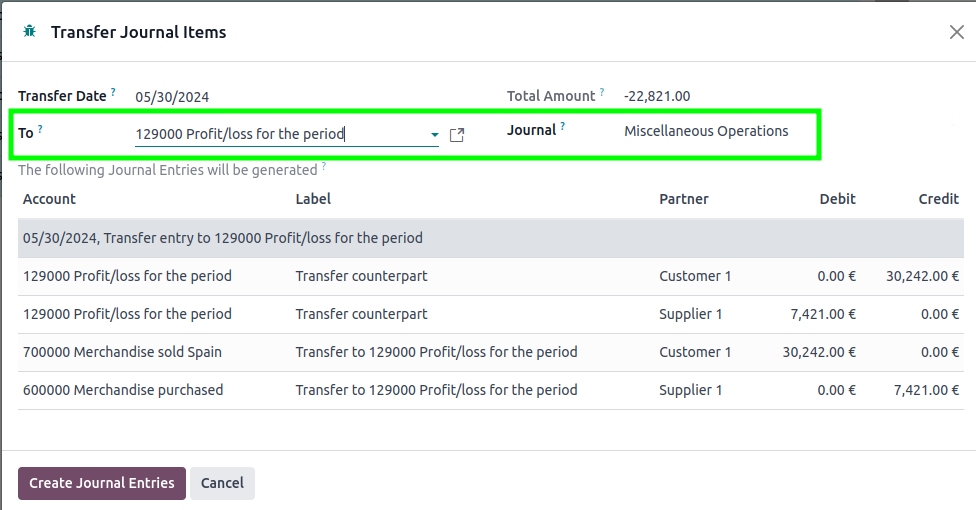Click help question mark beside Journal label
Screen dimensions: 976x510
click(563, 127)
